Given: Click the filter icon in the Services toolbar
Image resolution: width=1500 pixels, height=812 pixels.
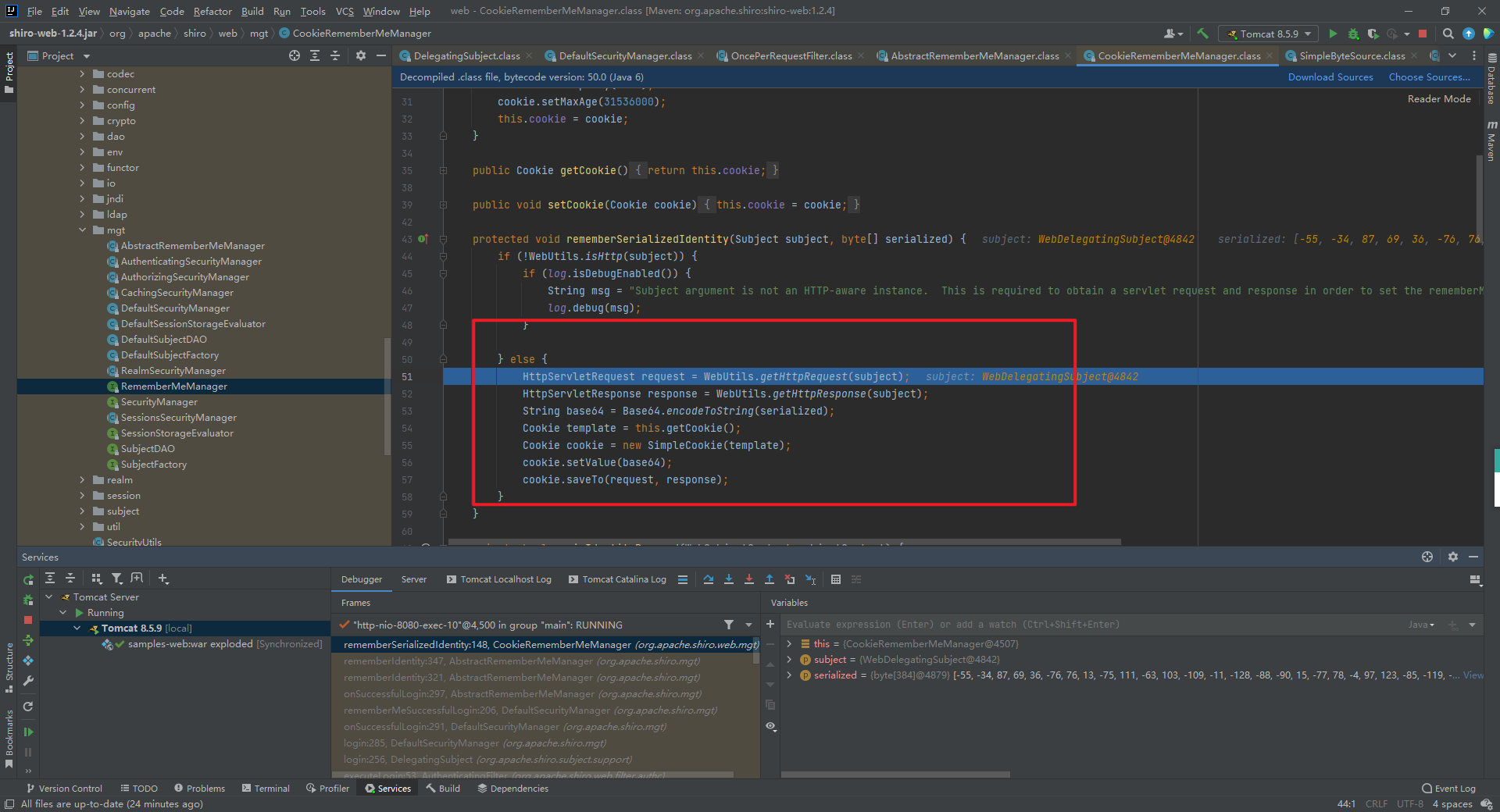Looking at the screenshot, I should click(117, 579).
